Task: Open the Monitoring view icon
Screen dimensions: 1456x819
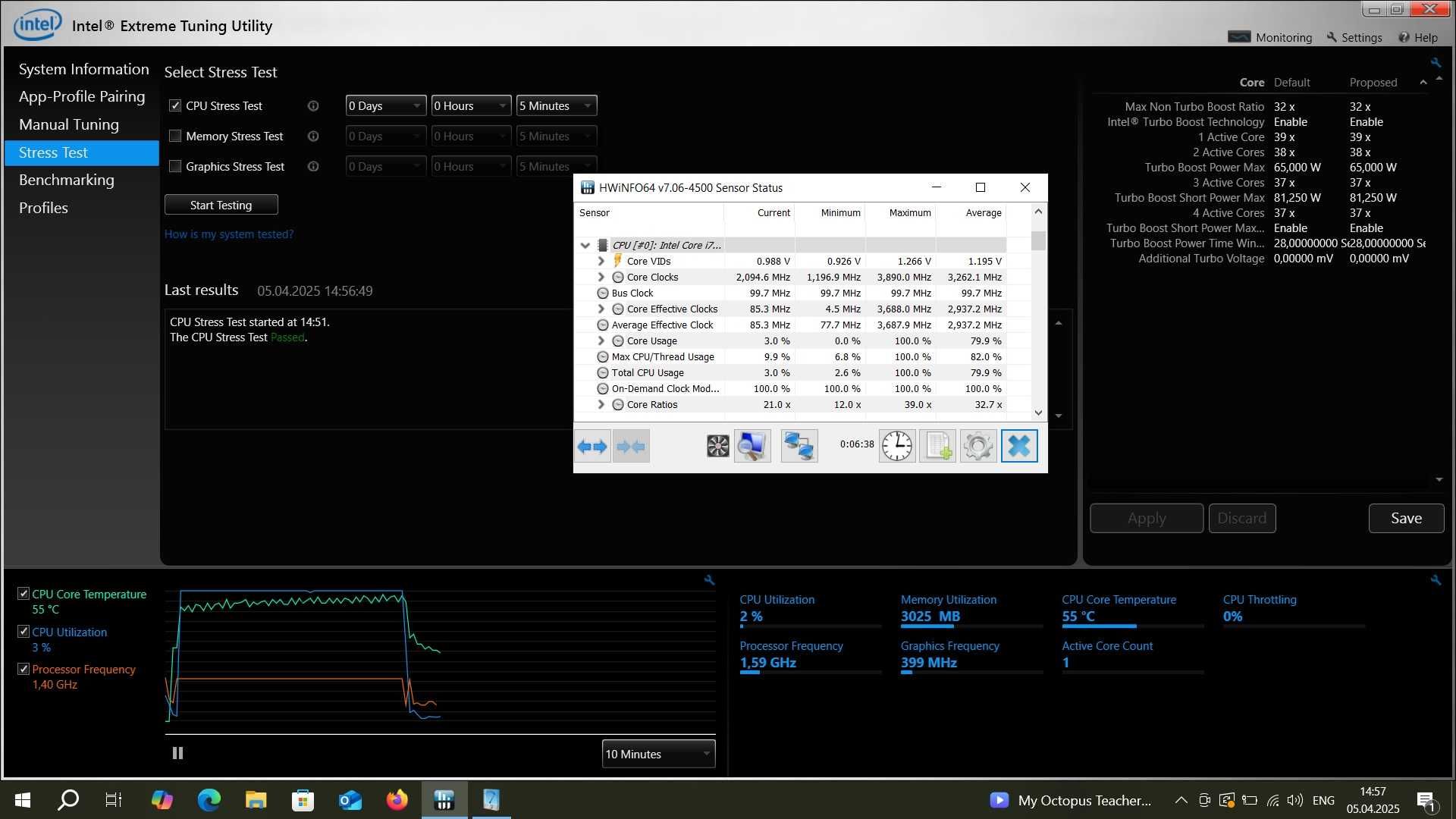Action: (x=1239, y=37)
